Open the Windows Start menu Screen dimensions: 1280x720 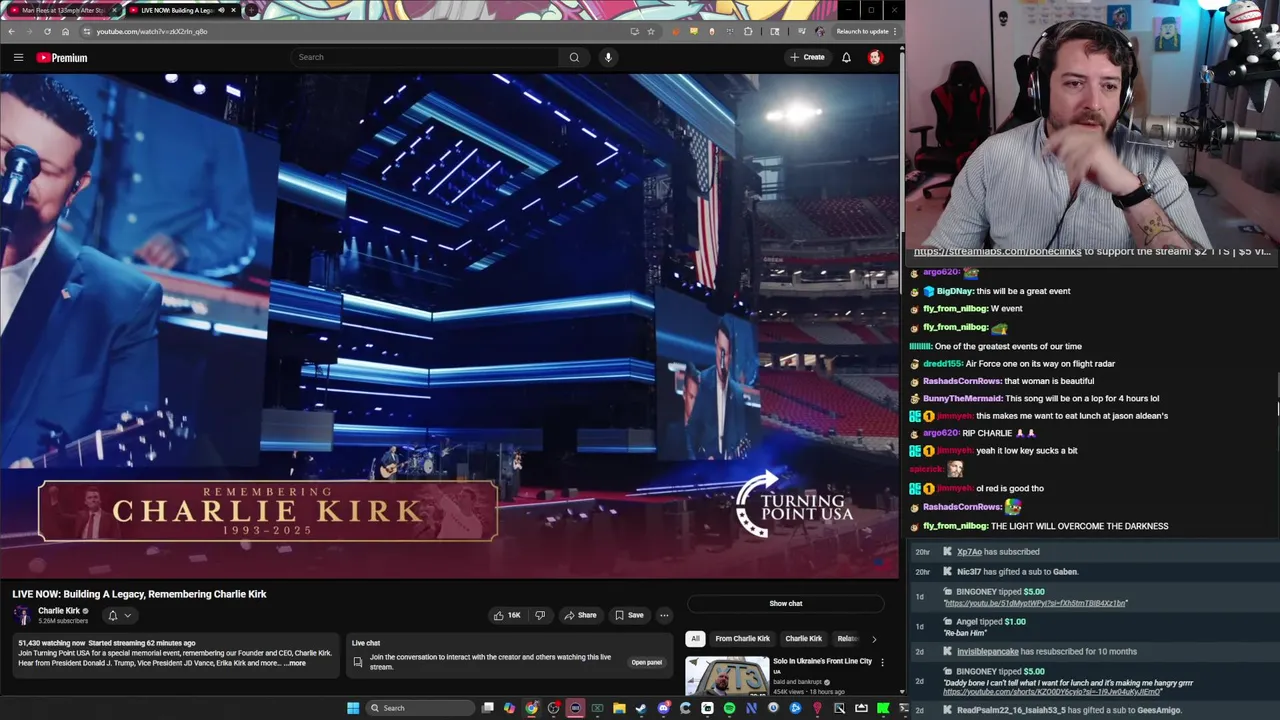point(353,708)
